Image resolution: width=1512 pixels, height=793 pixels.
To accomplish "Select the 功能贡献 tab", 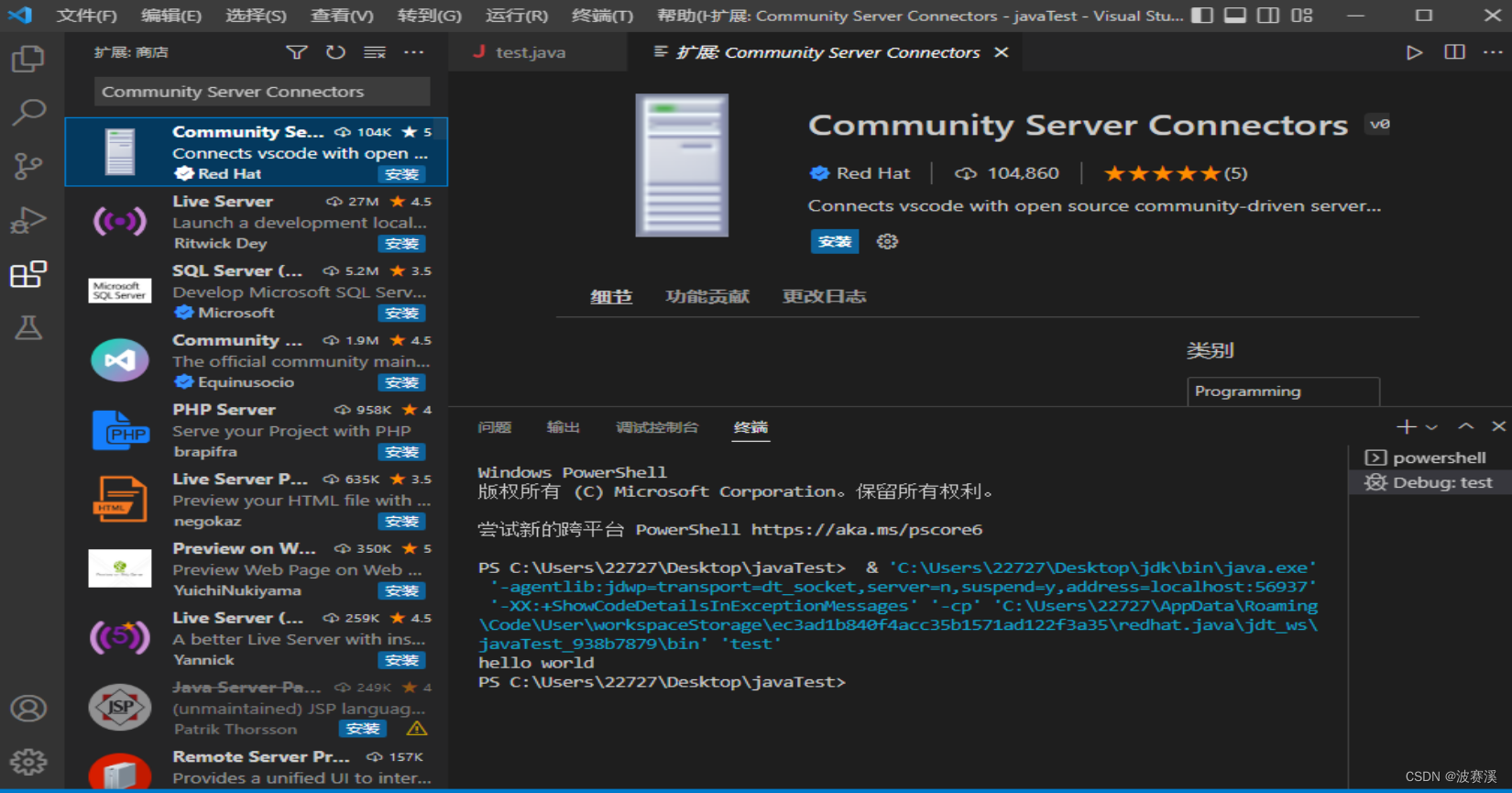I will click(707, 297).
